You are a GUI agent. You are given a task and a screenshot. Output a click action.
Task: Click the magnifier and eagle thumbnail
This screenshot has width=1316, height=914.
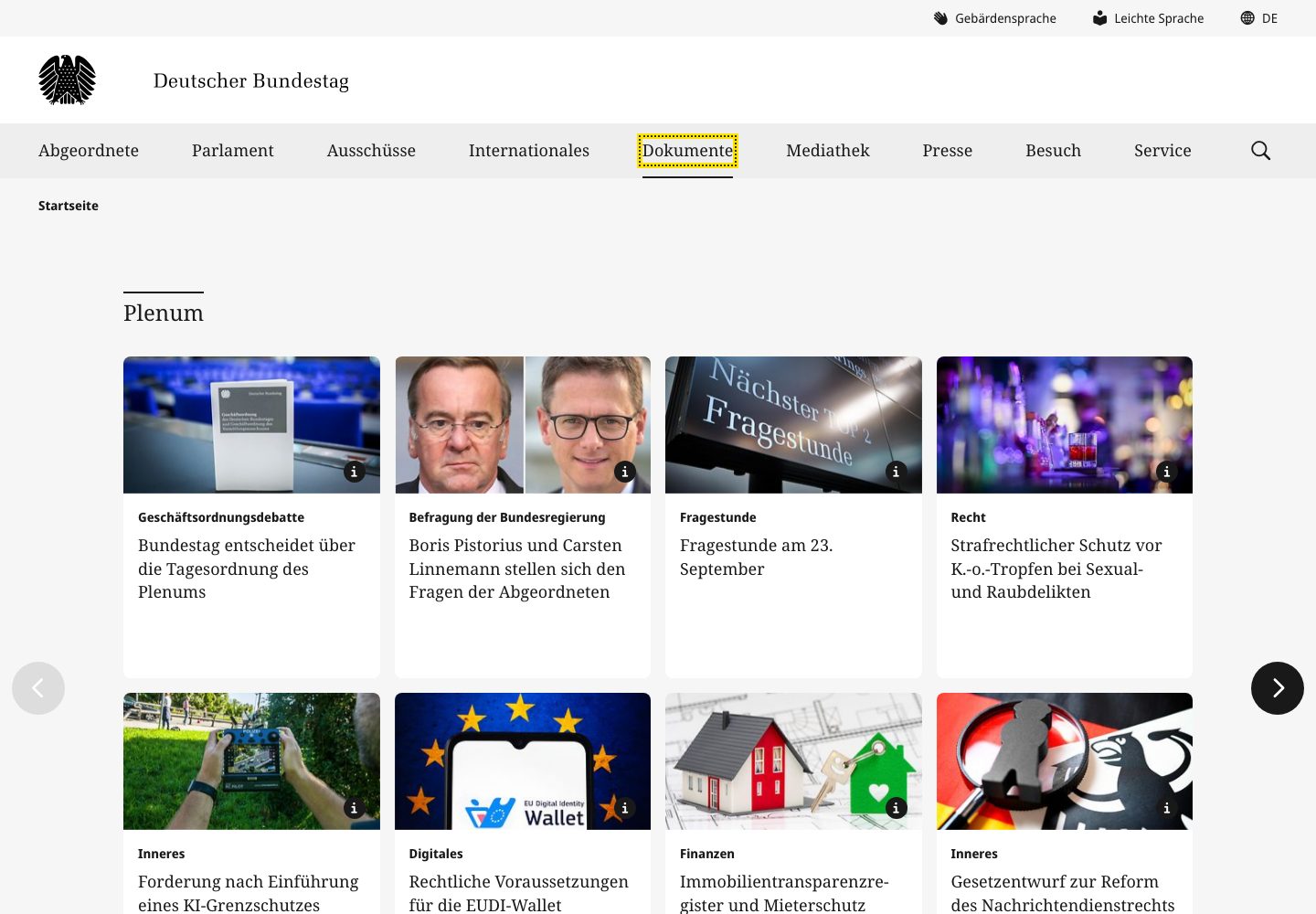(x=1065, y=761)
